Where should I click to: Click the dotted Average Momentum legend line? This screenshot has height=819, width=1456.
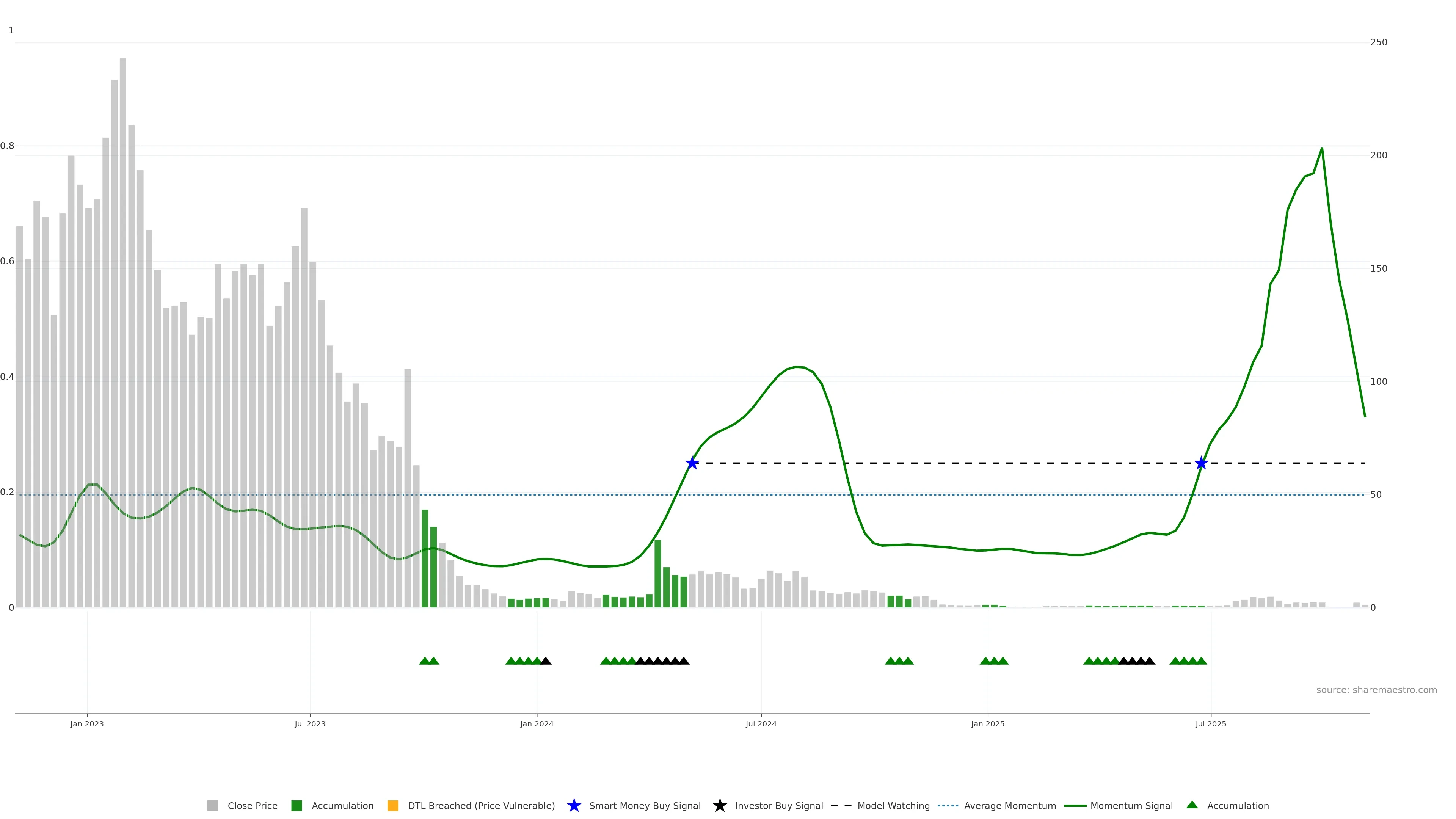[x=948, y=805]
